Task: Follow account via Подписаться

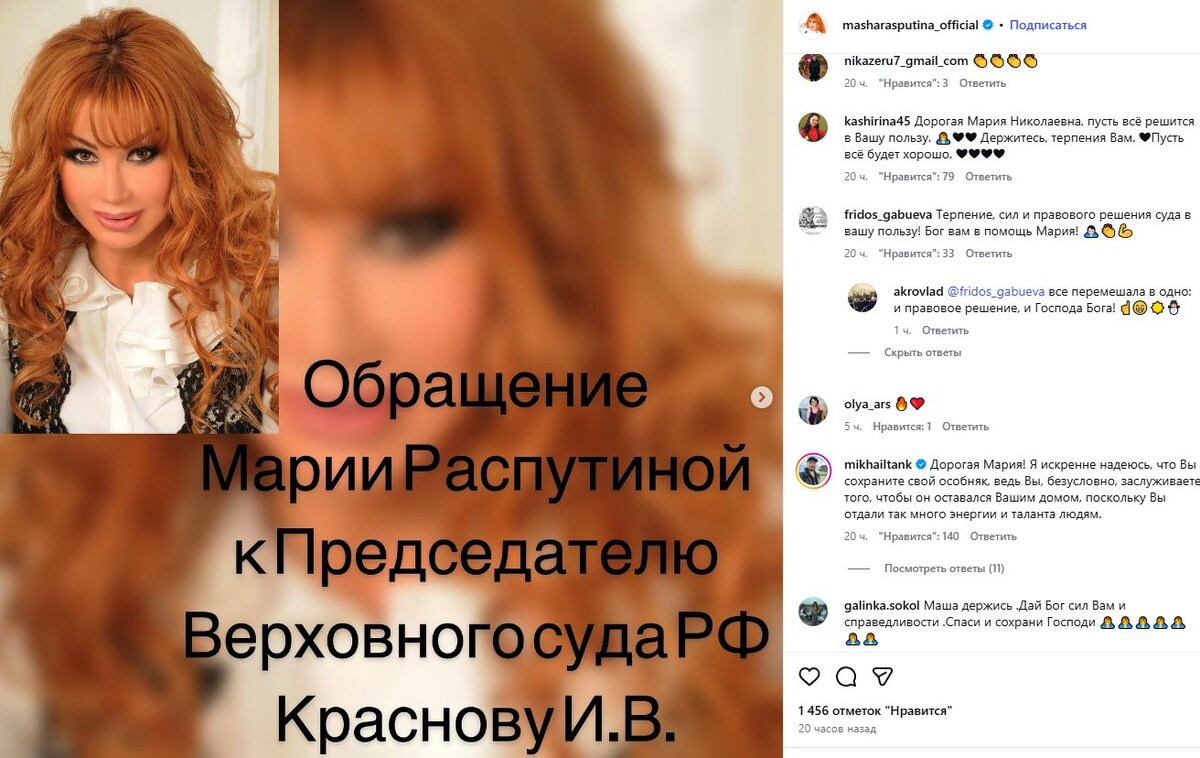Action: (x=1048, y=25)
